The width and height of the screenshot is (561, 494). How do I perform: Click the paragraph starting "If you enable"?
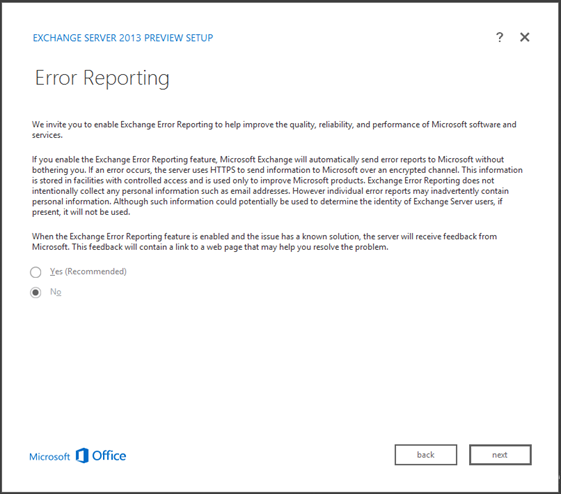coord(277,186)
